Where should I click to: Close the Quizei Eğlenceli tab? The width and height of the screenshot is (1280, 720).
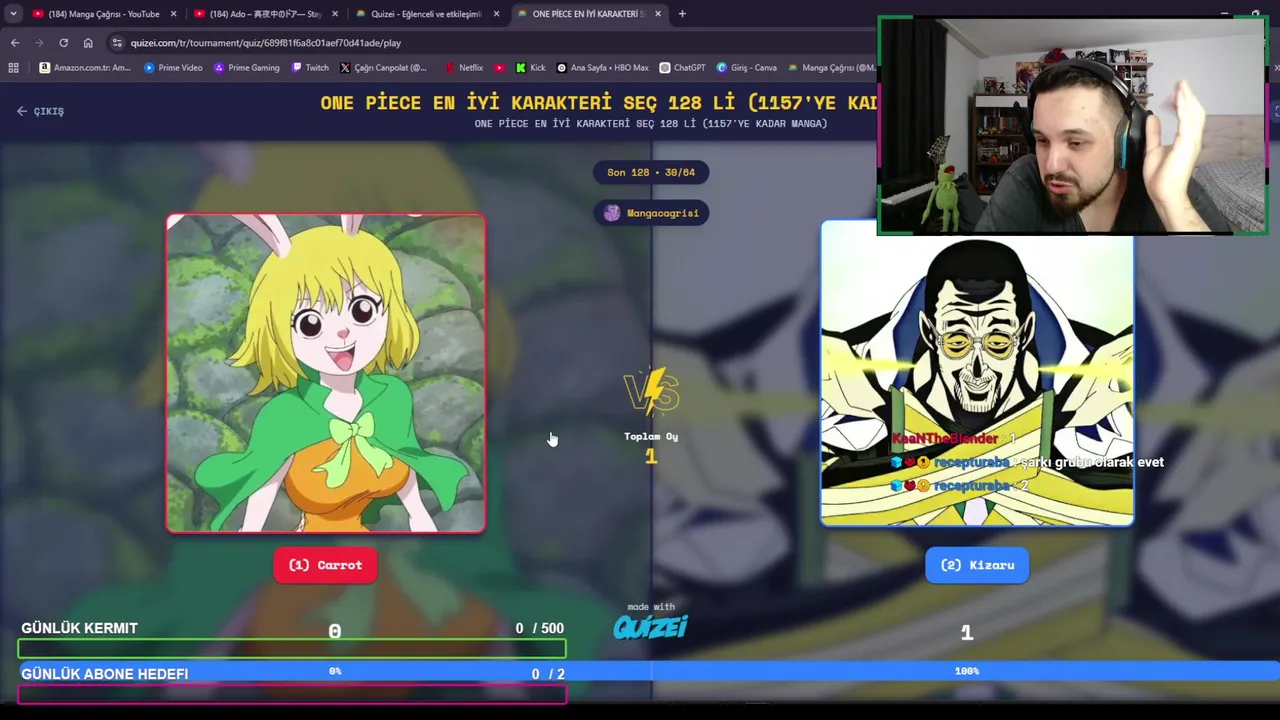click(x=497, y=14)
